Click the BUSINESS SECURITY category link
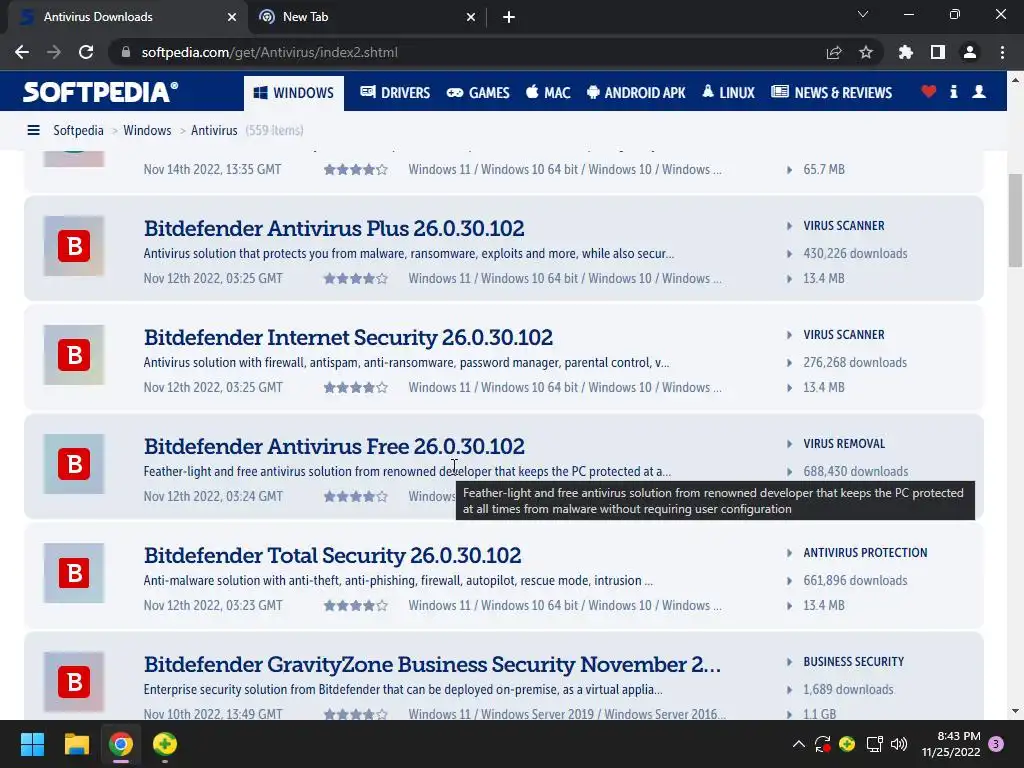This screenshot has width=1024, height=768. (x=854, y=662)
